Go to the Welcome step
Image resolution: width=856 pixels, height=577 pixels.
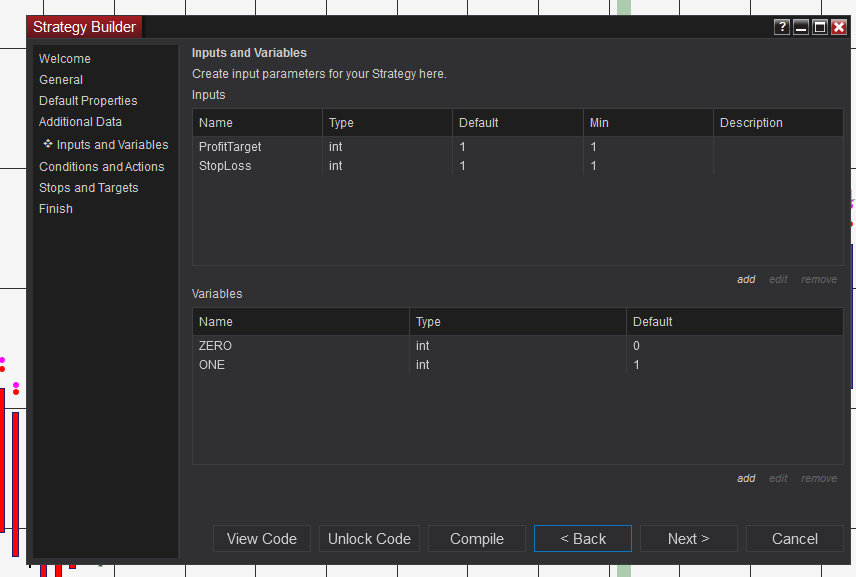point(65,58)
